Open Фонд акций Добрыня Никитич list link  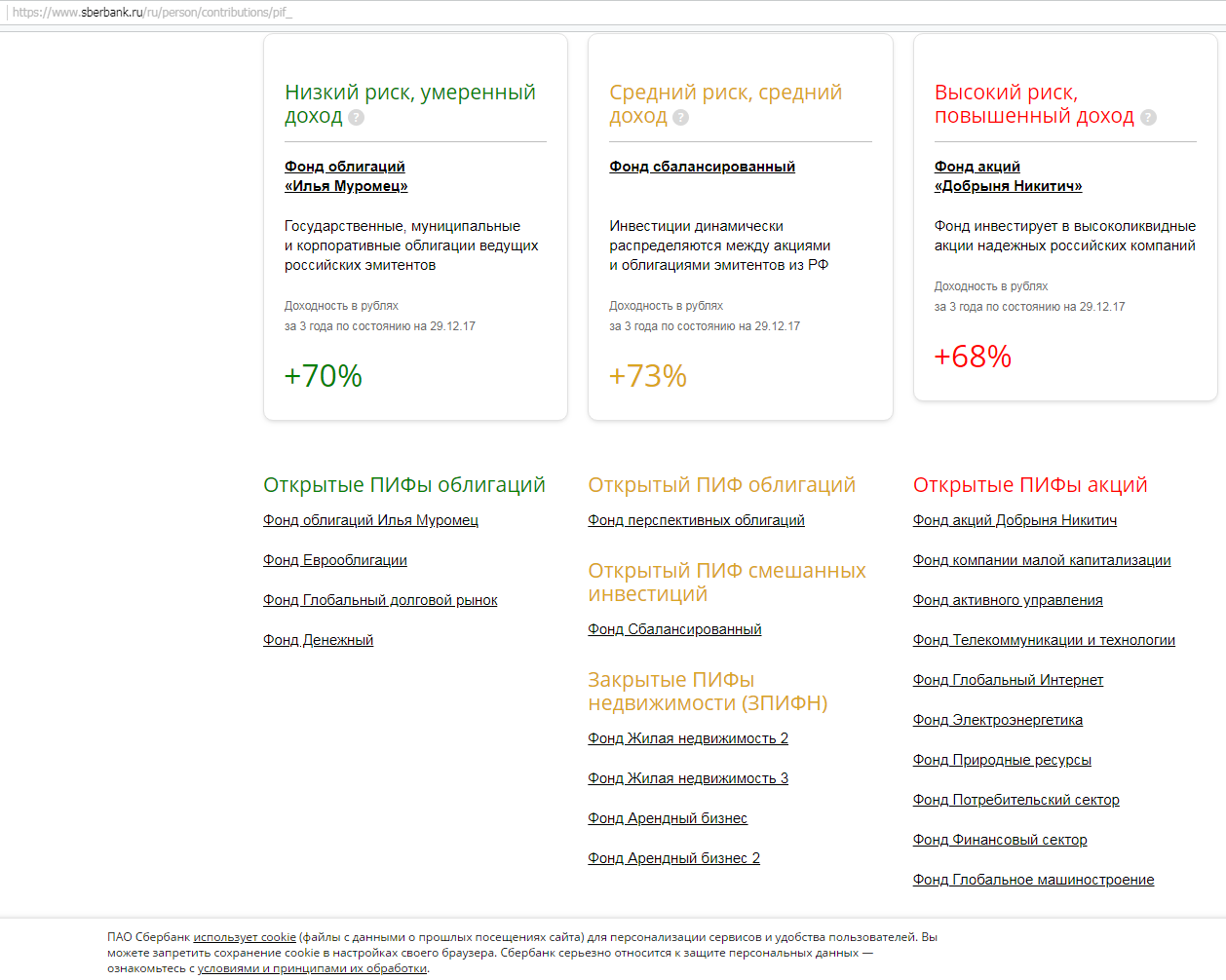coord(1015,520)
